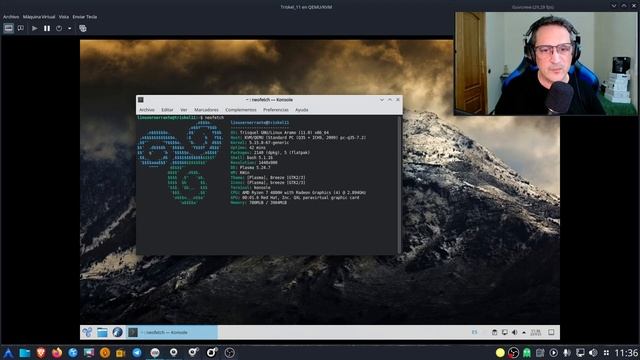Click host volume tray icon
Viewport: 640px width, 360px height.
(593, 353)
